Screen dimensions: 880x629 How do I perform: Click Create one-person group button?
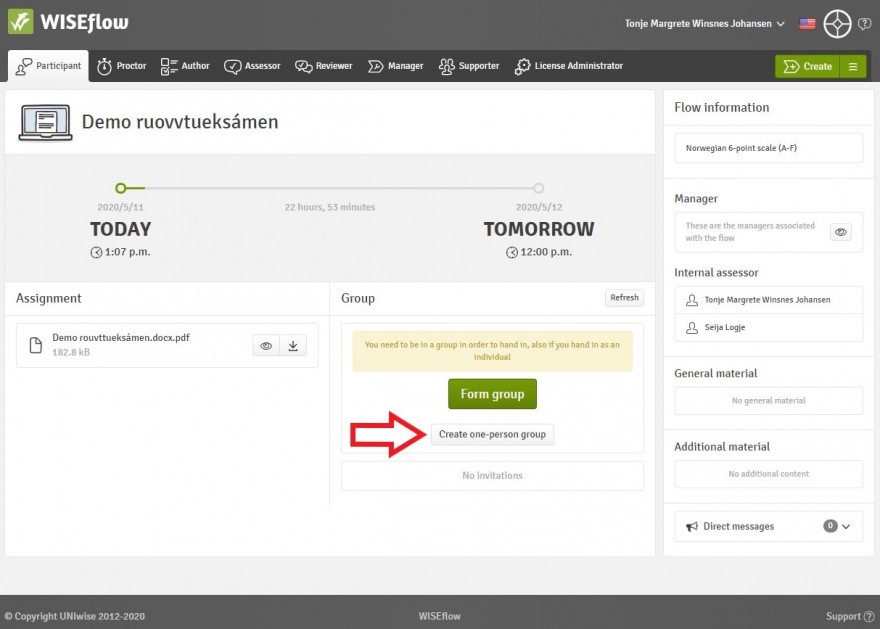click(492, 434)
